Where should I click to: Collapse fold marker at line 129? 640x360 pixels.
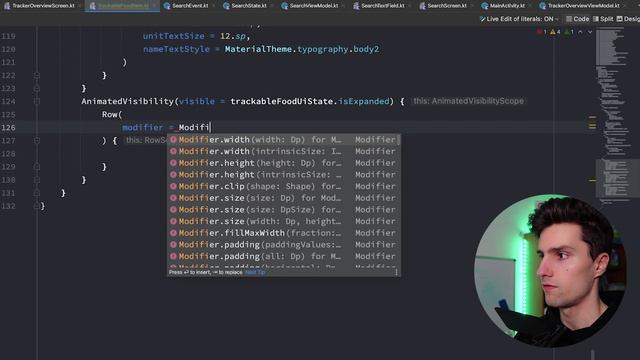click(37, 167)
